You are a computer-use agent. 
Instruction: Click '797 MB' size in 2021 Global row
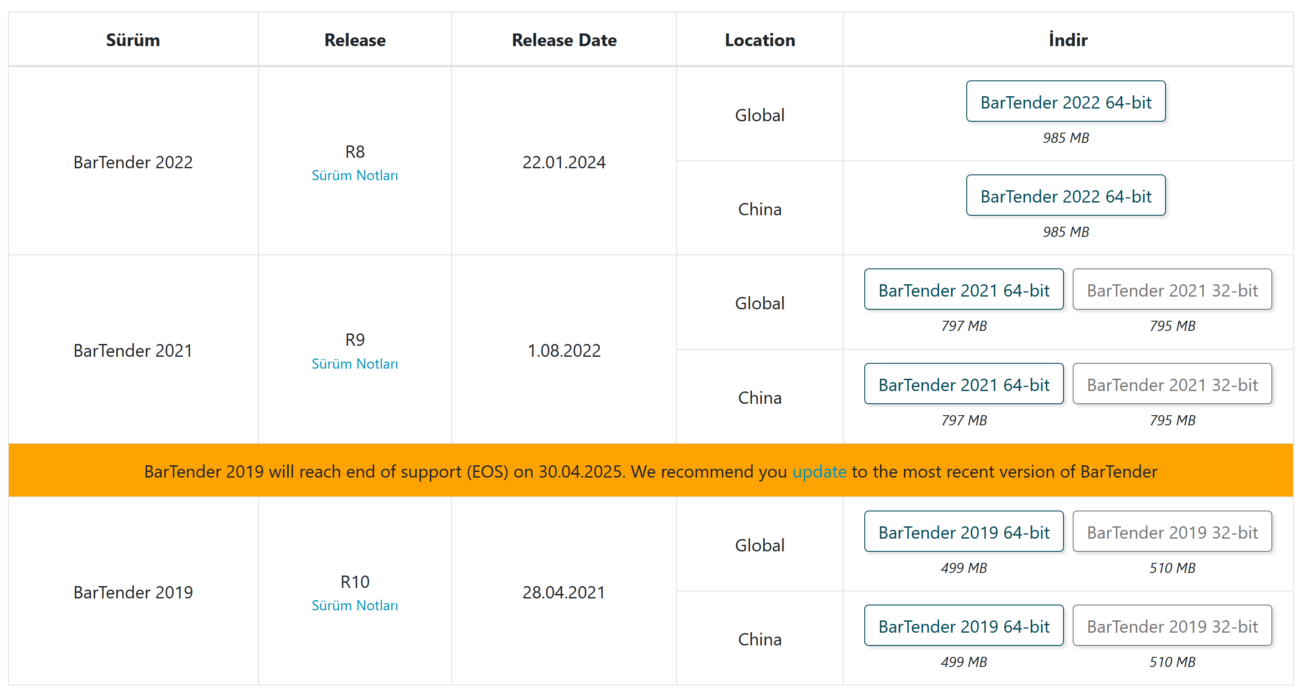coord(964,326)
